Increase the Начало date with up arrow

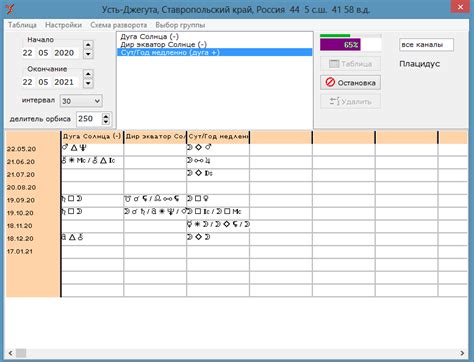click(88, 45)
